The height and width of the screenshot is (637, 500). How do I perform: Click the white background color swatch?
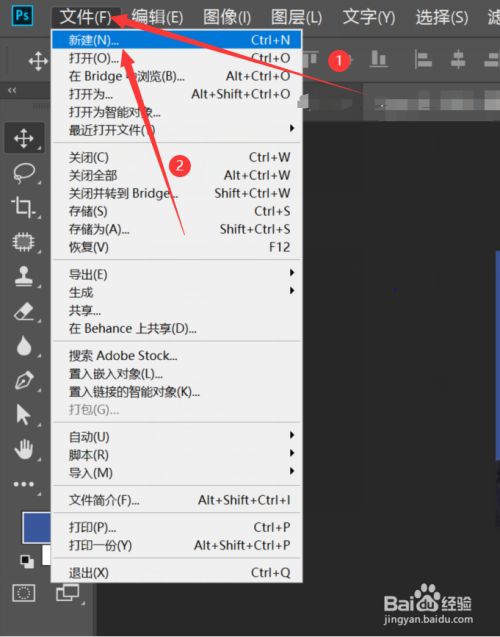point(46,555)
